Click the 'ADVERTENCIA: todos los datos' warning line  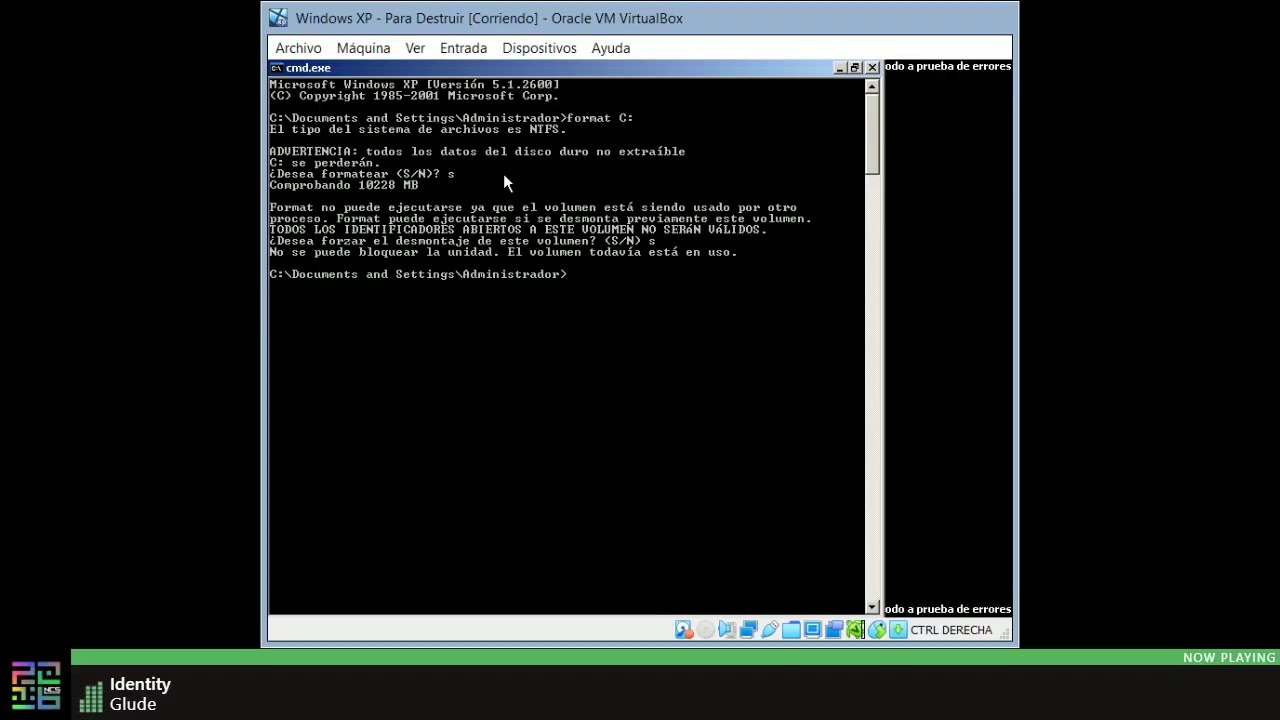(477, 152)
